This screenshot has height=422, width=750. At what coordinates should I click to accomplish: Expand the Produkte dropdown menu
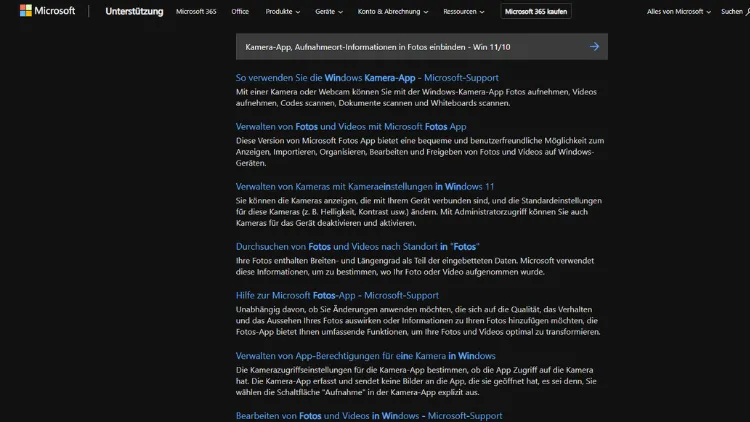coord(283,12)
